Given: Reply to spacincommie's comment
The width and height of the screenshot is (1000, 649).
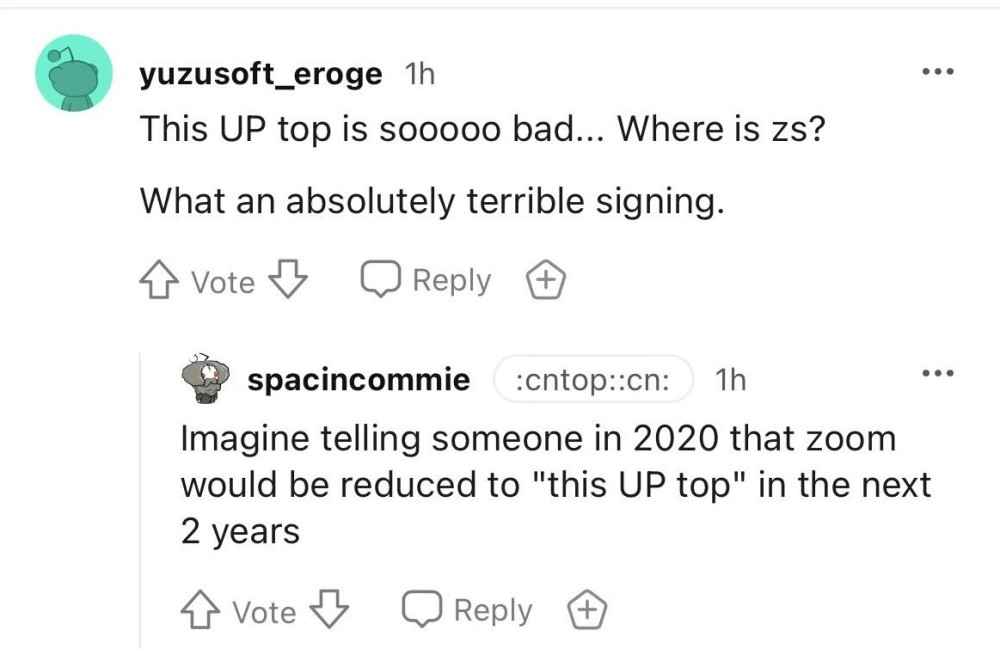Looking at the screenshot, I should point(468,610).
